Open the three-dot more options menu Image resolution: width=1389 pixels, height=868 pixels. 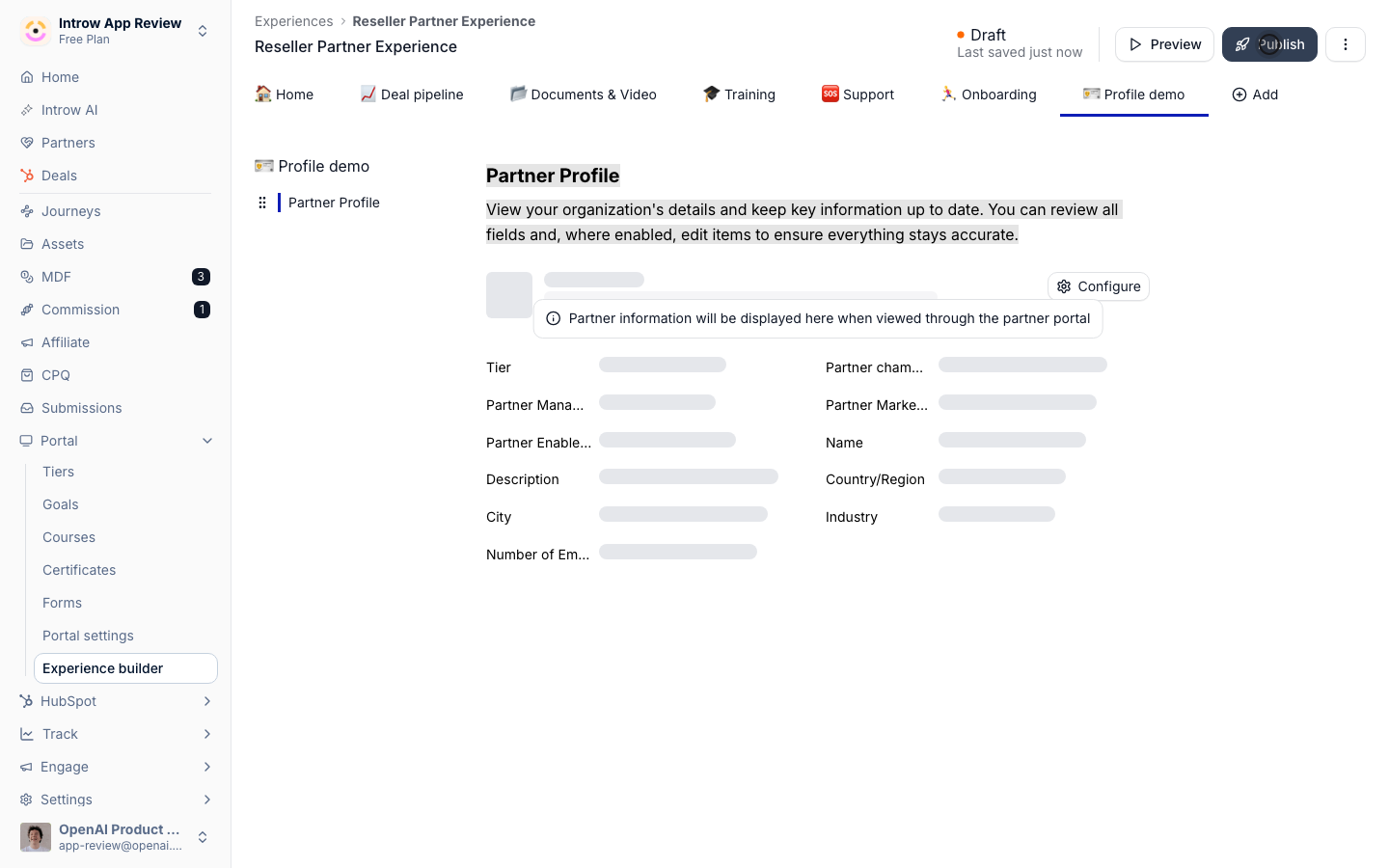[1346, 44]
